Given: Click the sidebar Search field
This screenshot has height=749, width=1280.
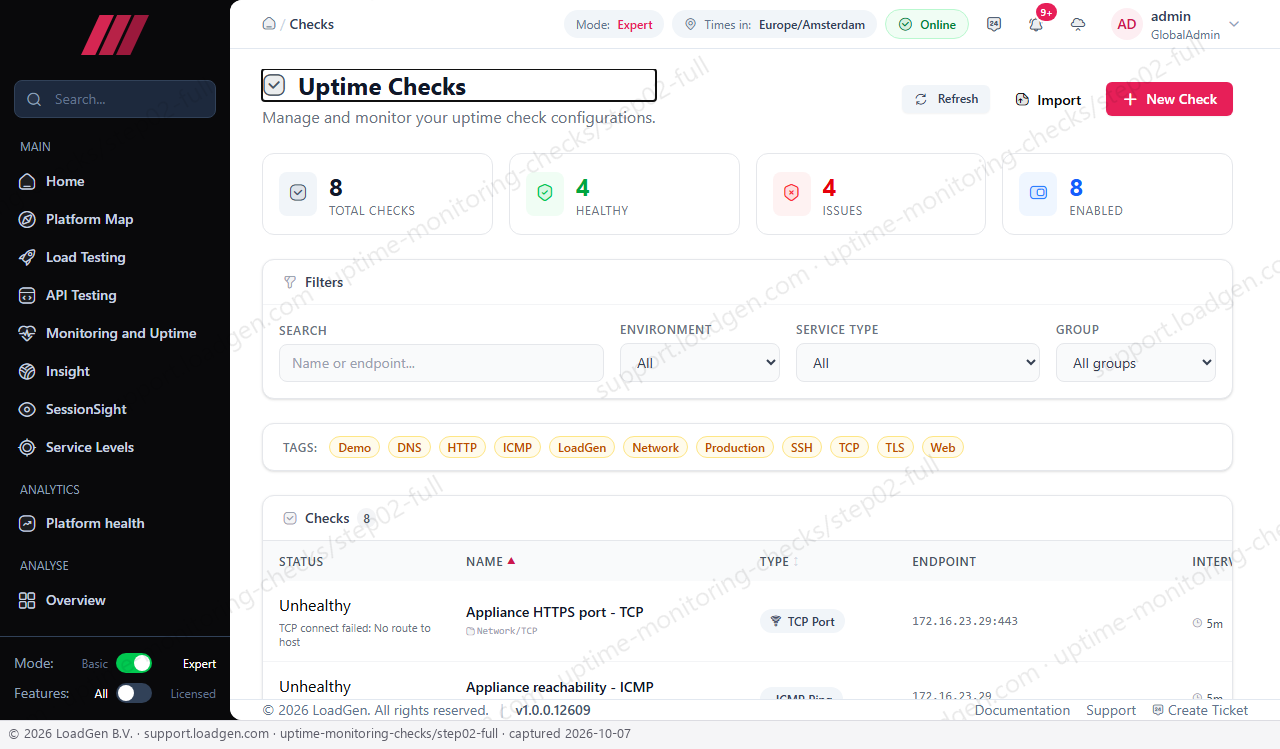Looking at the screenshot, I should [x=115, y=99].
